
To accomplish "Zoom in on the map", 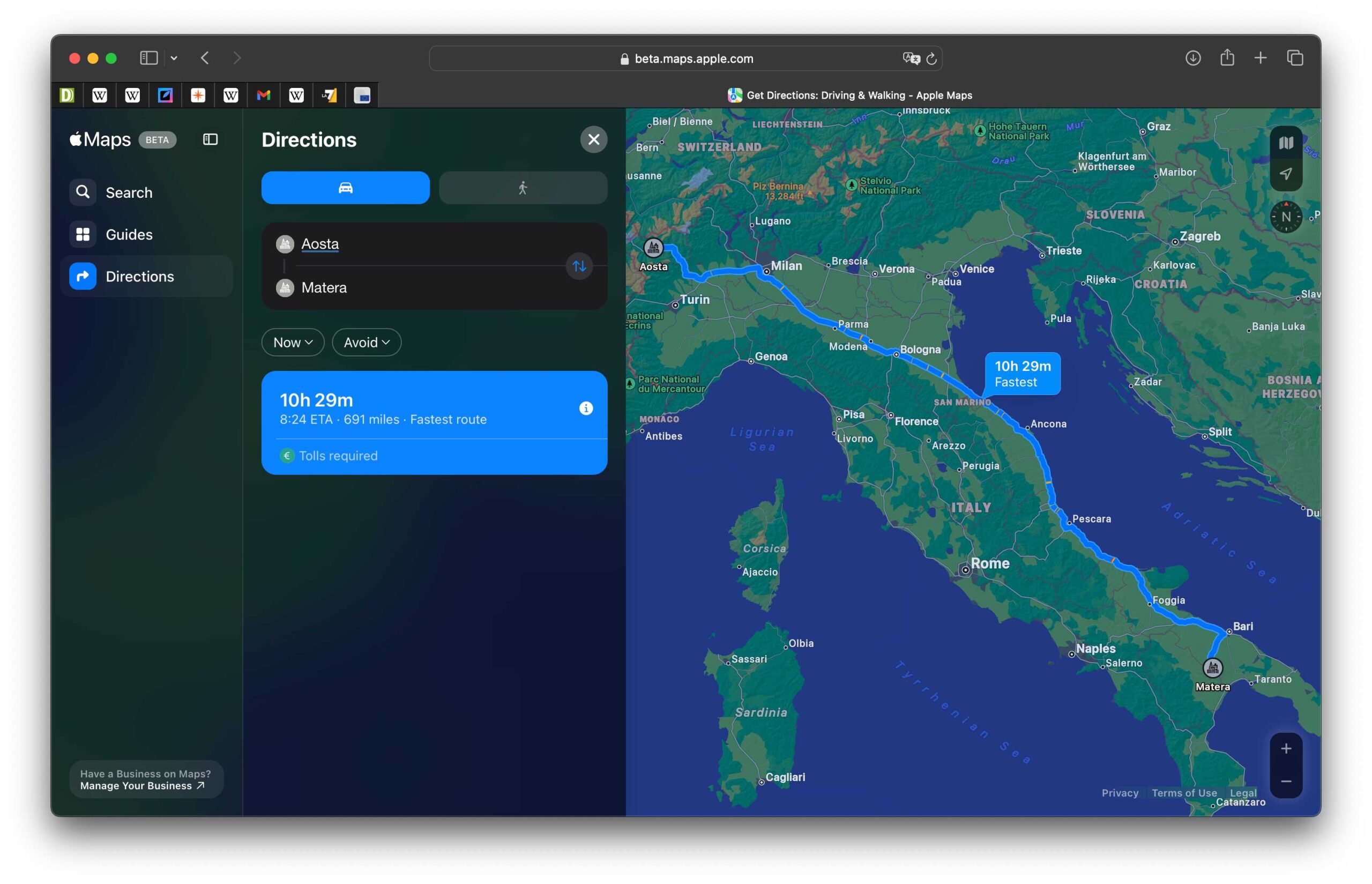I will [1286, 748].
